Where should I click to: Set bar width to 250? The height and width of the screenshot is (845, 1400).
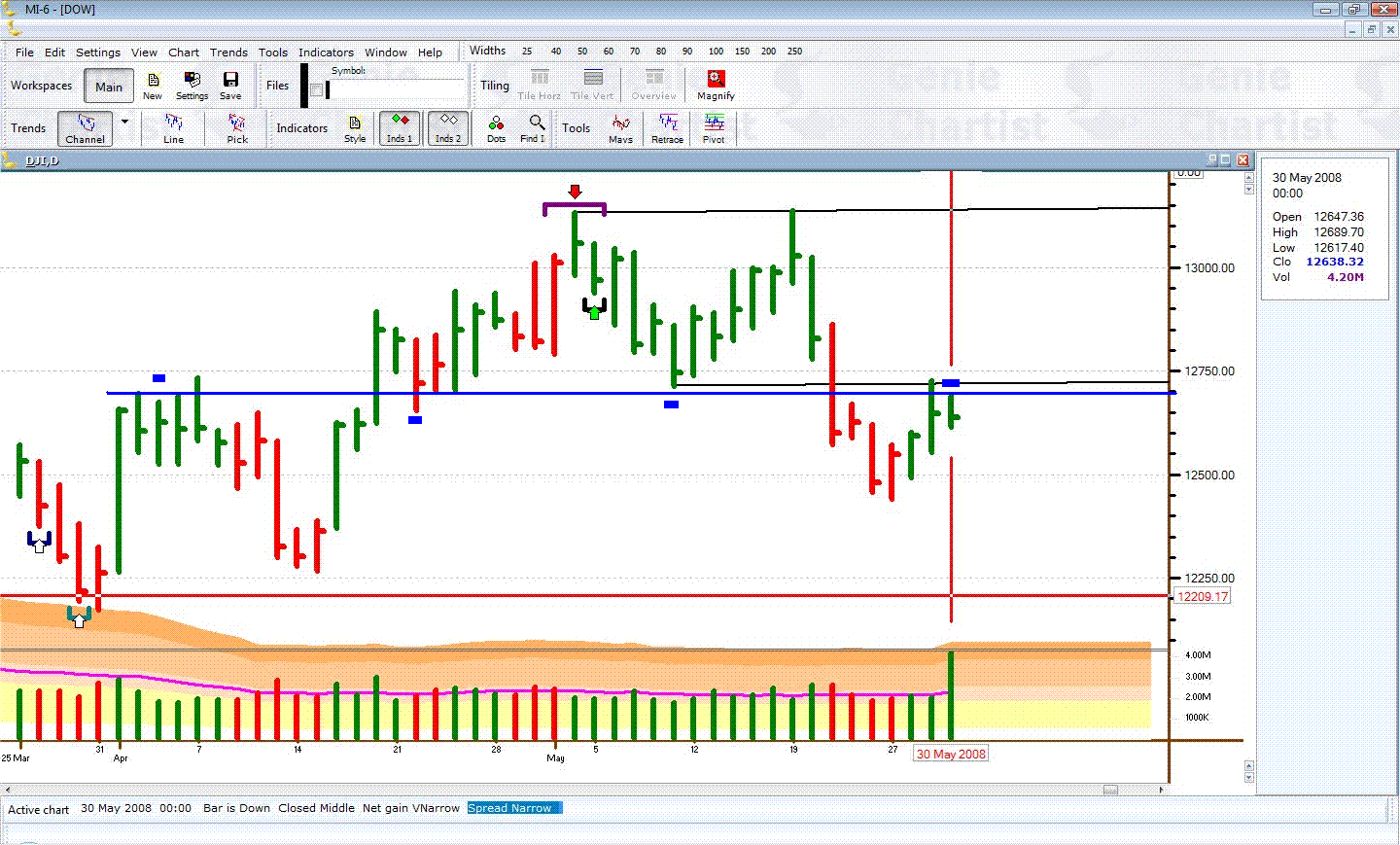(x=794, y=52)
